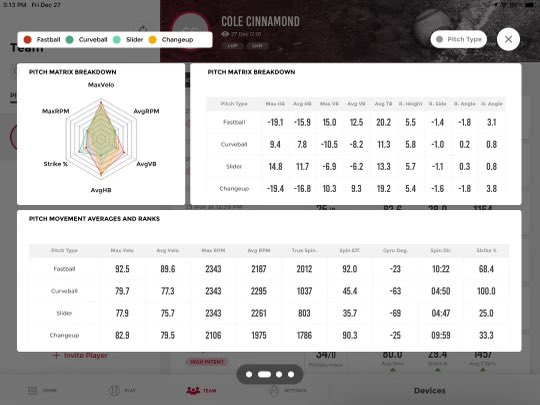Click the R. Height column header
540x405 pixels.
(x=411, y=104)
